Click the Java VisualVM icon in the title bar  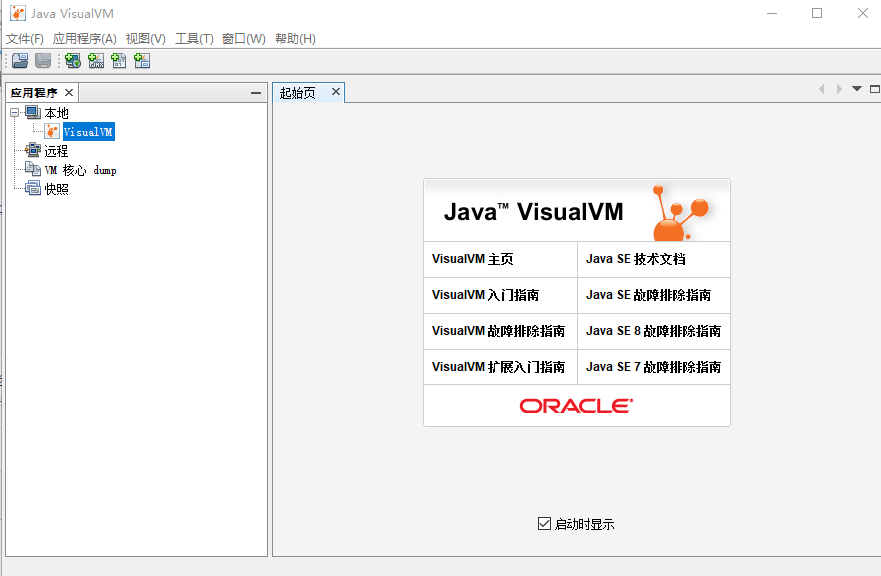point(18,13)
